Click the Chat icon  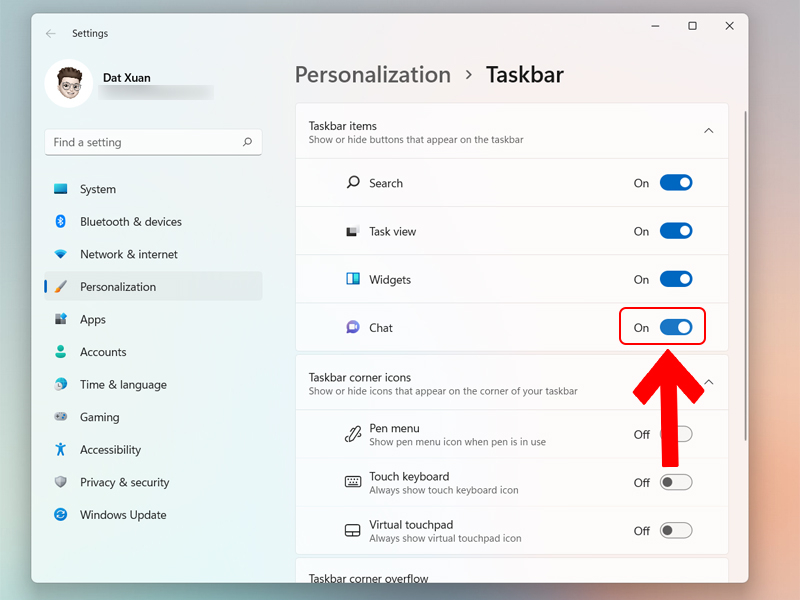tap(353, 327)
